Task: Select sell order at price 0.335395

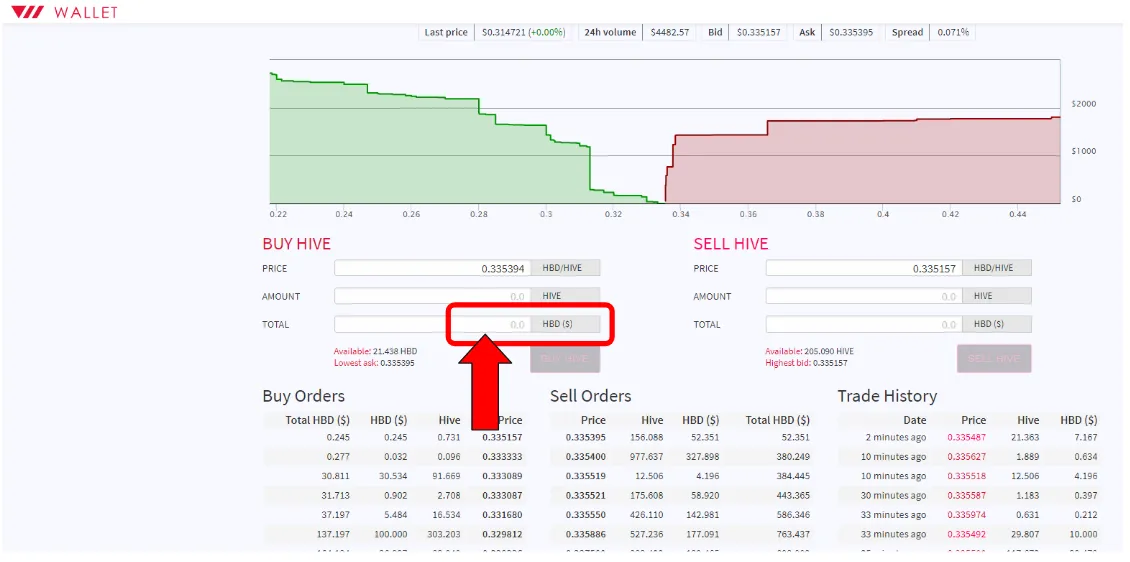Action: (x=682, y=437)
